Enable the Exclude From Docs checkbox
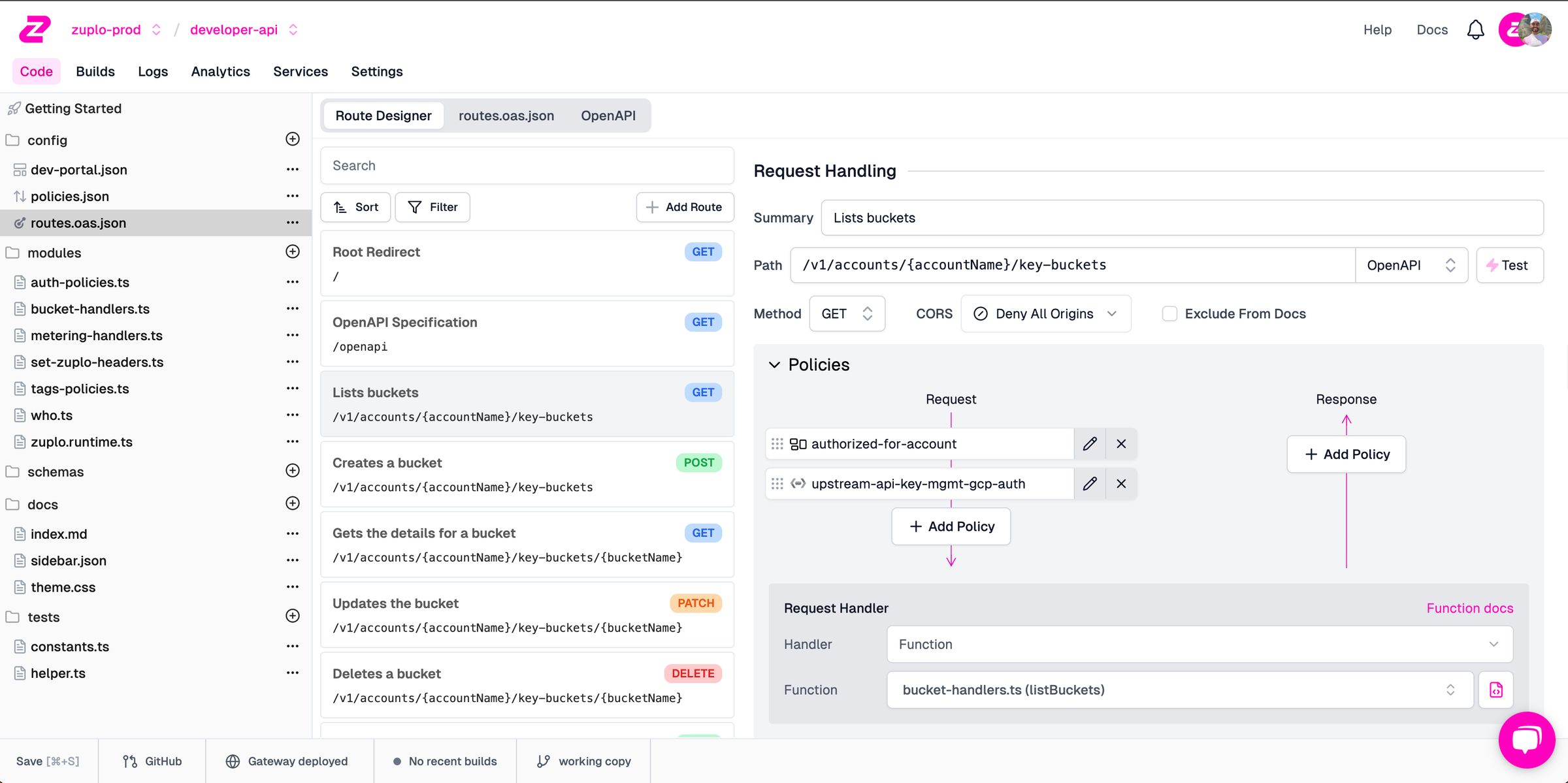1568x783 pixels. [x=1169, y=313]
